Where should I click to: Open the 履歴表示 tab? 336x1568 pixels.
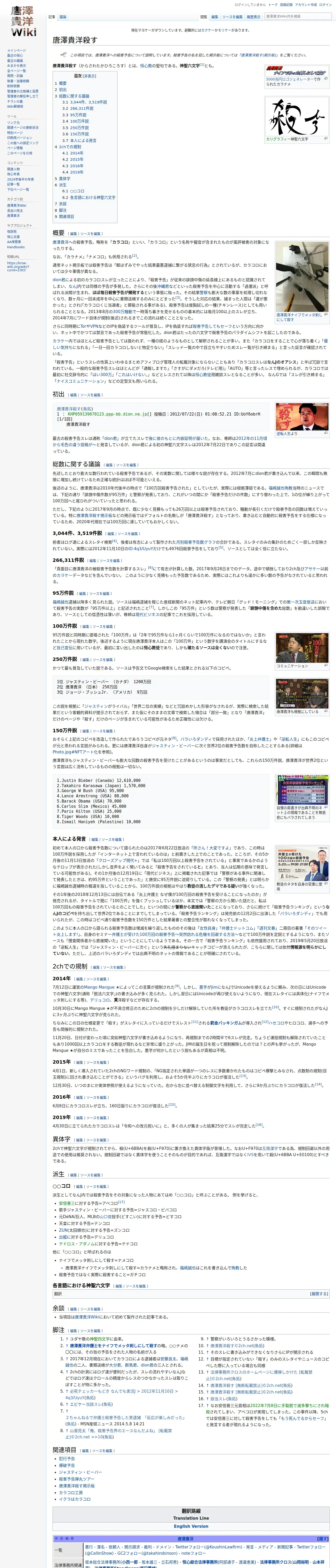tap(253, 17)
